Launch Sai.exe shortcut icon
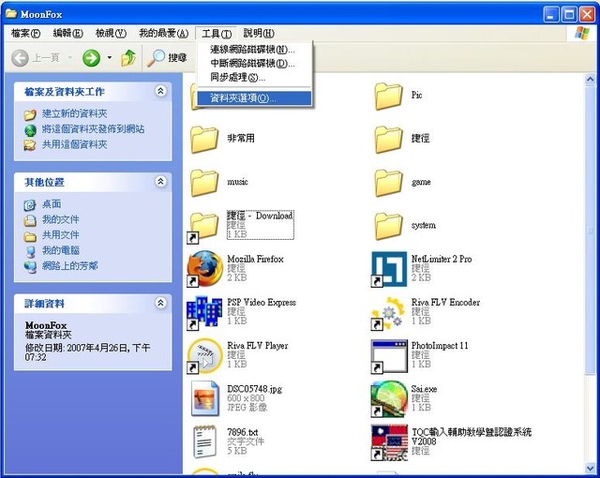 (x=389, y=399)
